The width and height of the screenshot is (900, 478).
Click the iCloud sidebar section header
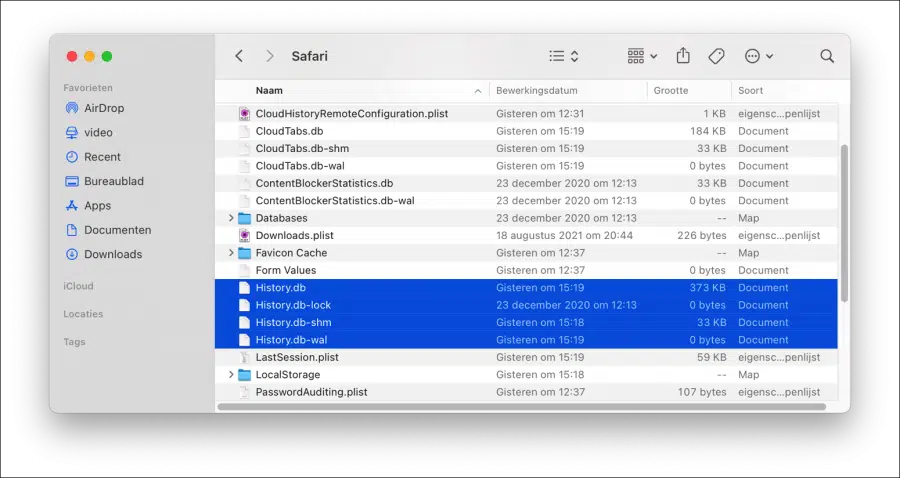point(78,286)
